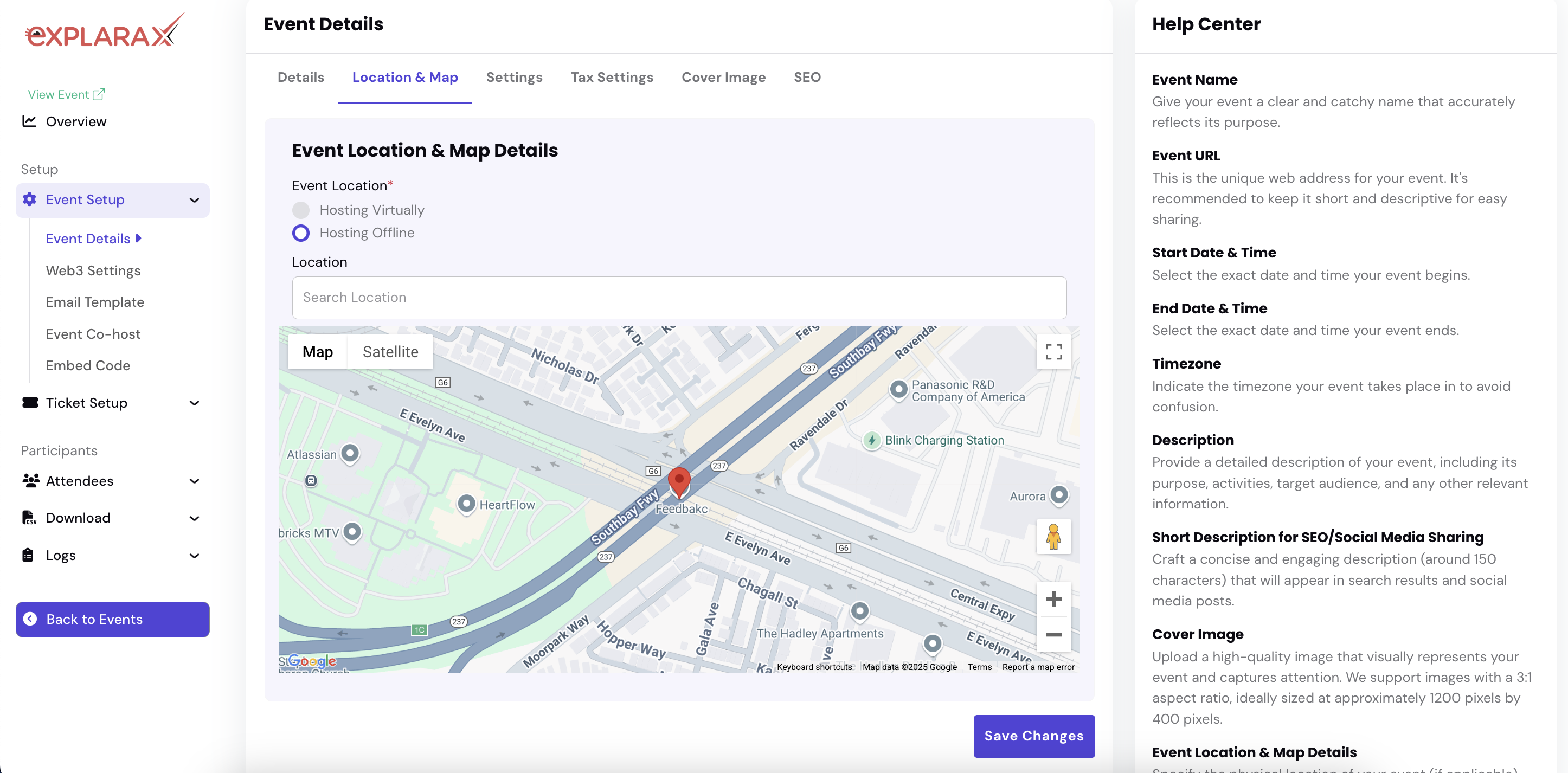
Task: Select the Hosting Virtually radio option
Action: (301, 210)
